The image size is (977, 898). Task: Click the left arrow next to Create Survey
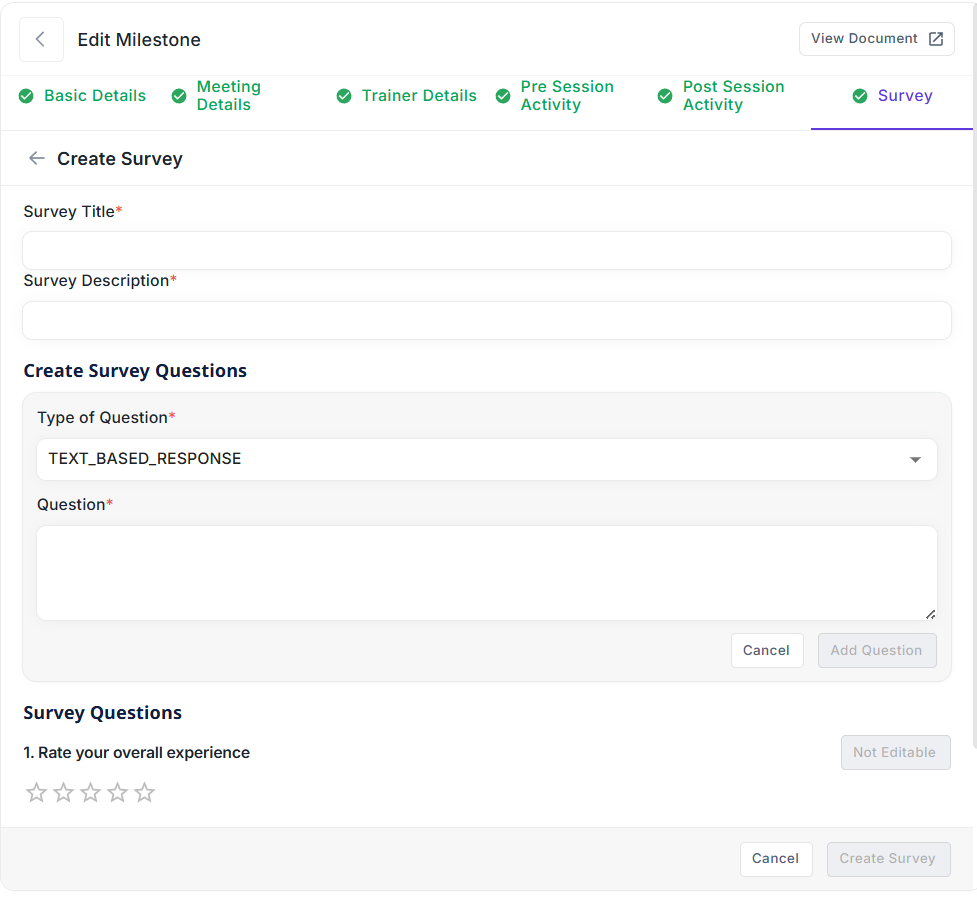point(37,159)
